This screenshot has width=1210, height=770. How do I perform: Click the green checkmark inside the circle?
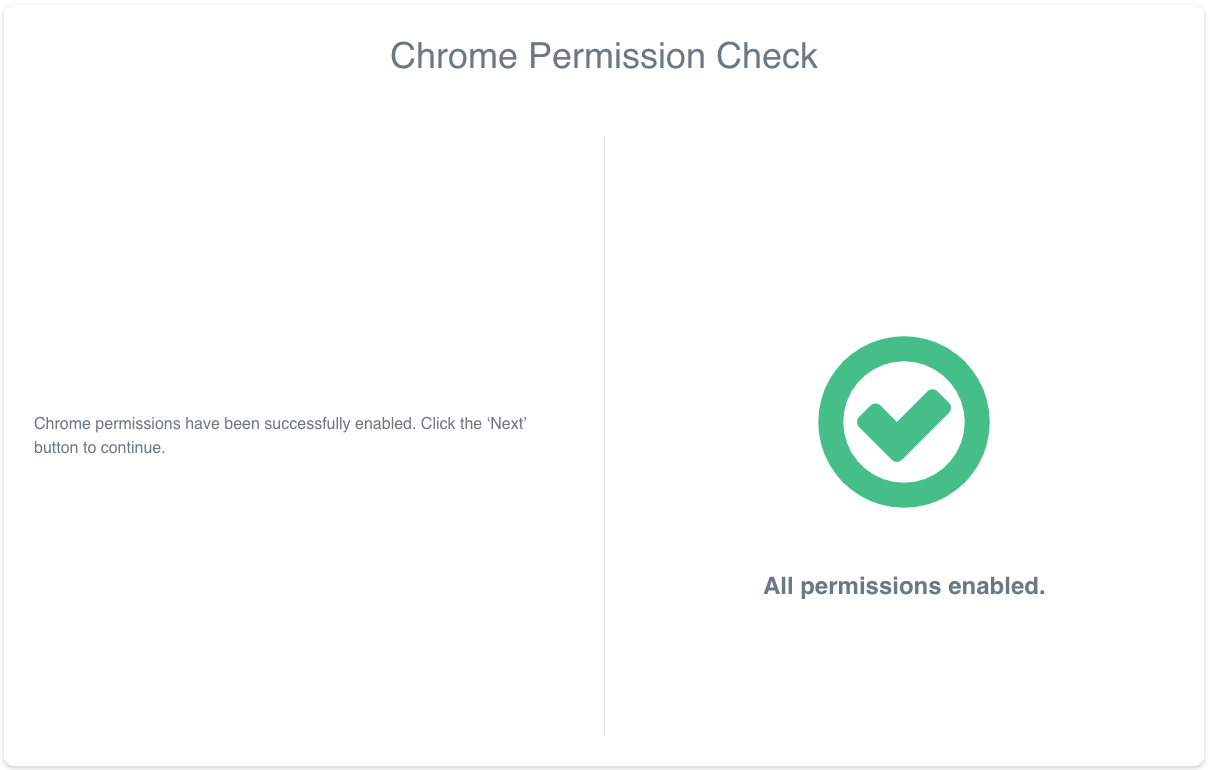[903, 425]
